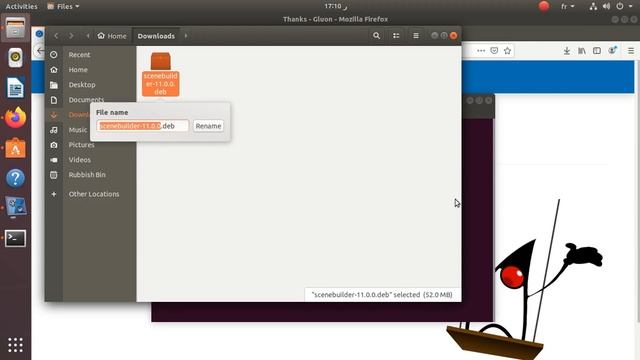Go back in Files window
The image size is (640, 360).
[56, 36]
